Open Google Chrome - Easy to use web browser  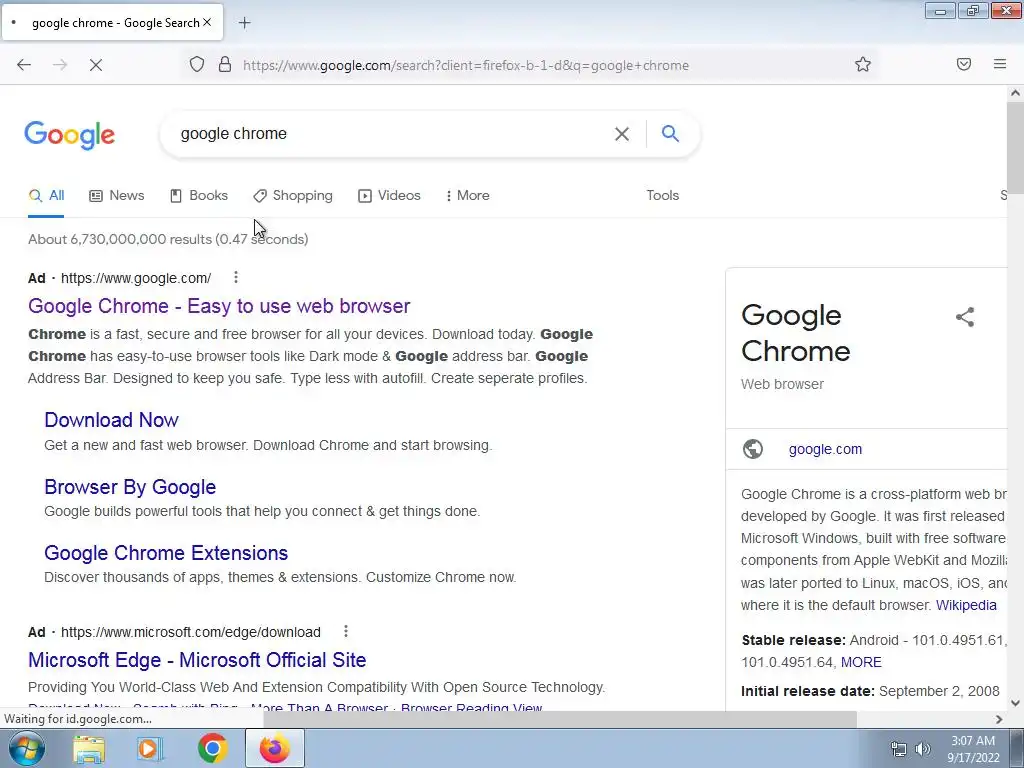(x=219, y=306)
